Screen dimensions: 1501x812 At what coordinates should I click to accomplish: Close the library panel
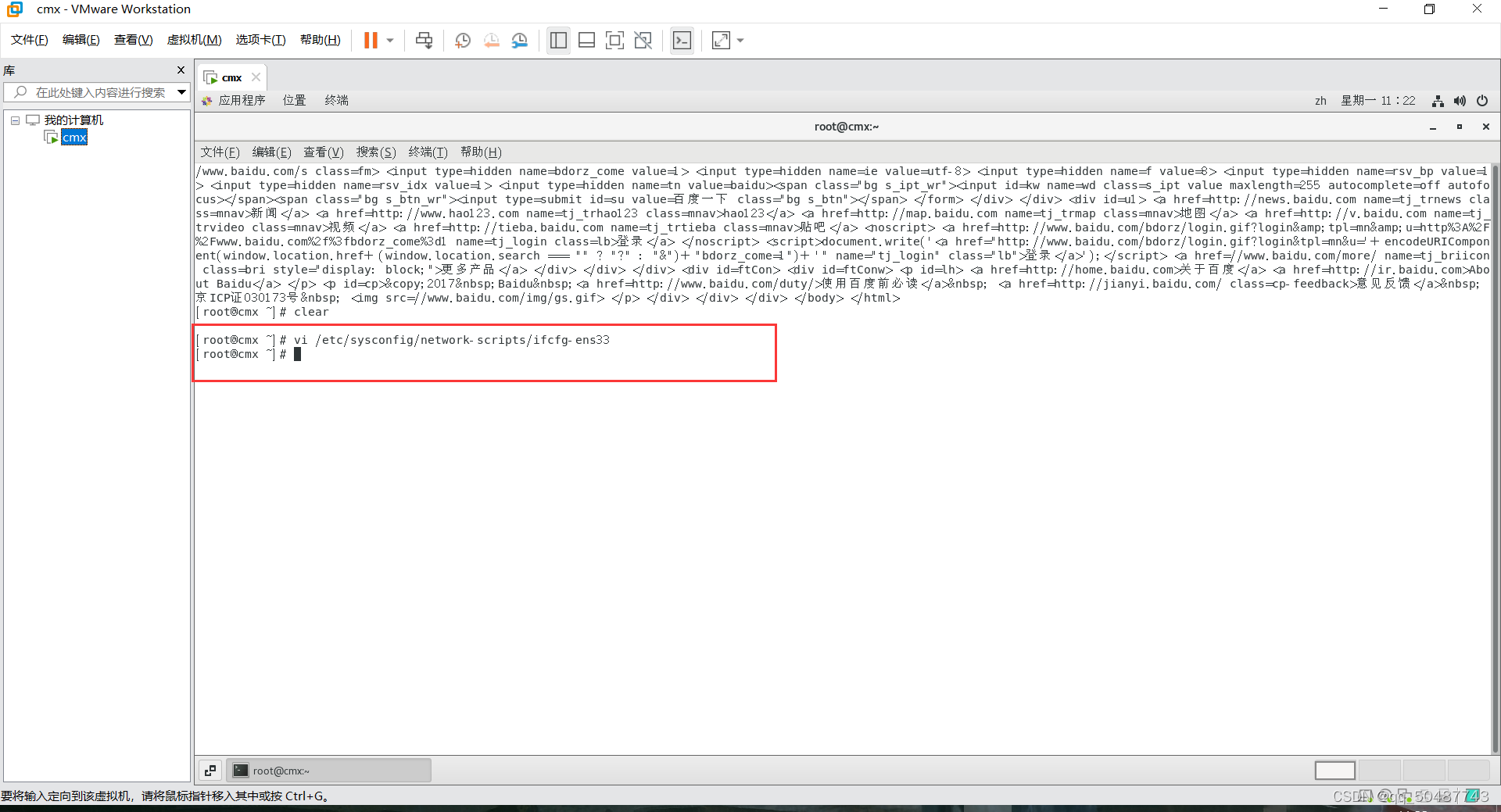pyautogui.click(x=181, y=70)
